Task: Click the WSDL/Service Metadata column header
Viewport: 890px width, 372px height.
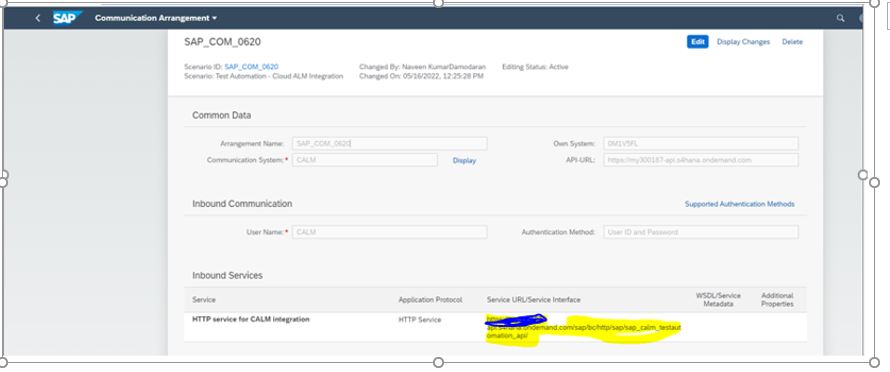Action: pos(718,300)
